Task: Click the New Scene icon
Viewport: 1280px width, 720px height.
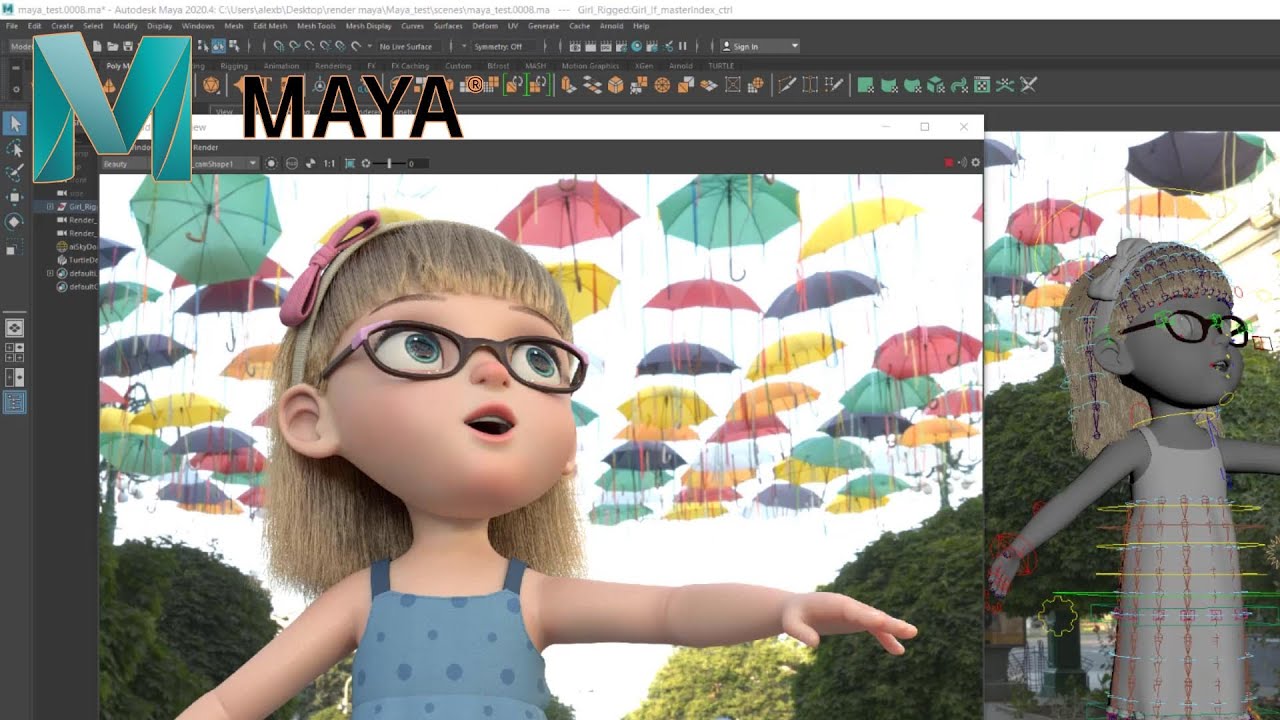Action: [x=96, y=46]
